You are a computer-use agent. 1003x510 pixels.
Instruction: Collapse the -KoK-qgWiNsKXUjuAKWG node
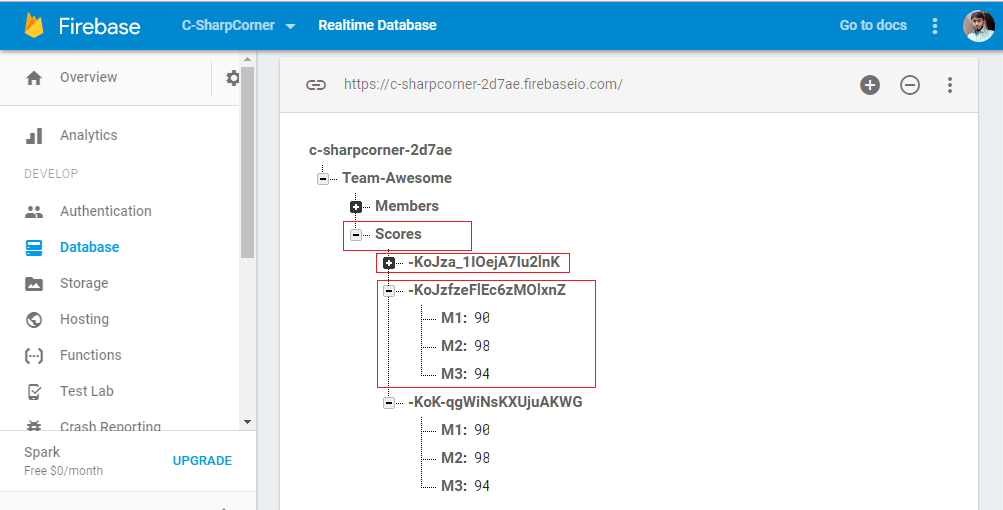point(389,402)
